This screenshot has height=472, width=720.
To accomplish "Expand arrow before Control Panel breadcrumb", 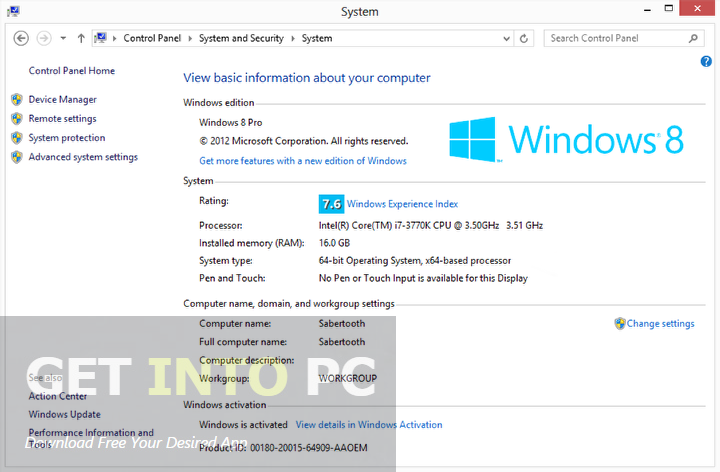I will pos(114,39).
